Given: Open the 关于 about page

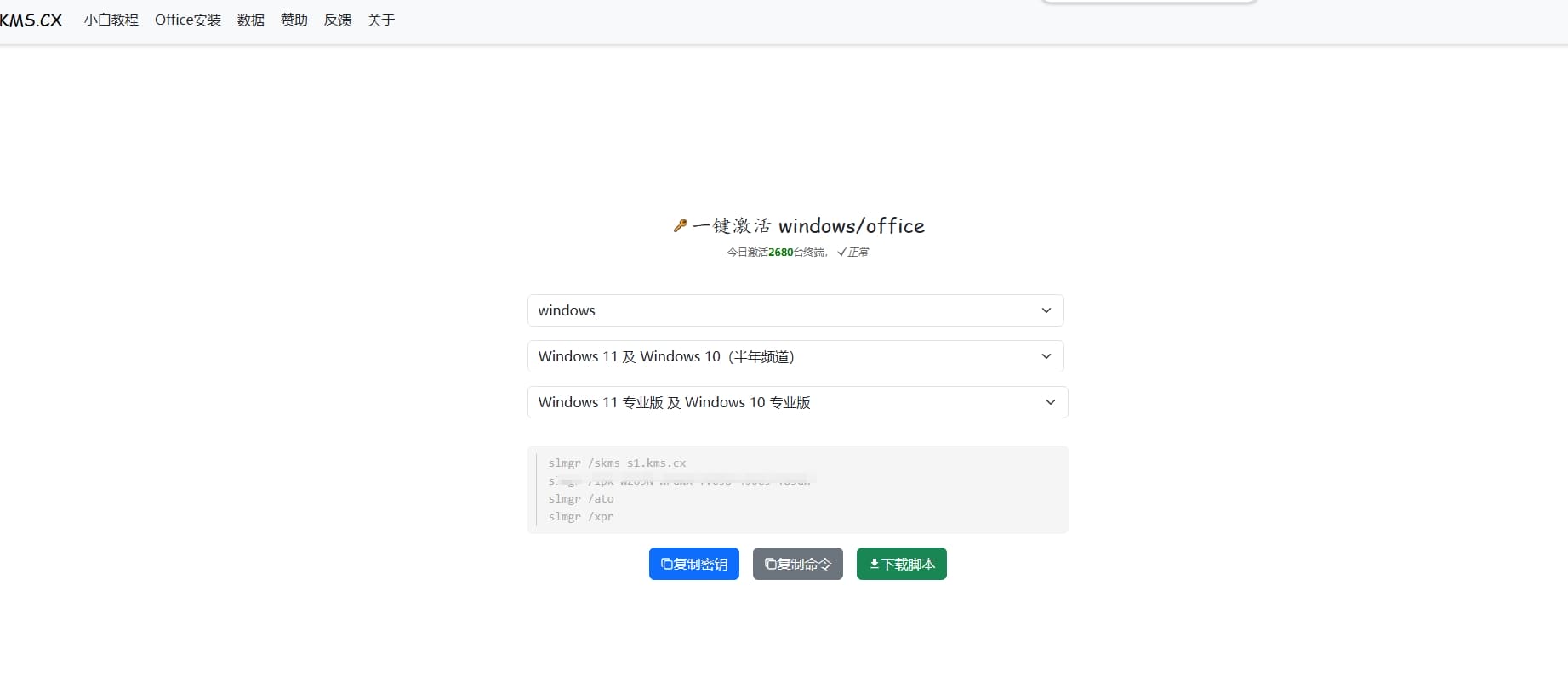Looking at the screenshot, I should coord(381,20).
